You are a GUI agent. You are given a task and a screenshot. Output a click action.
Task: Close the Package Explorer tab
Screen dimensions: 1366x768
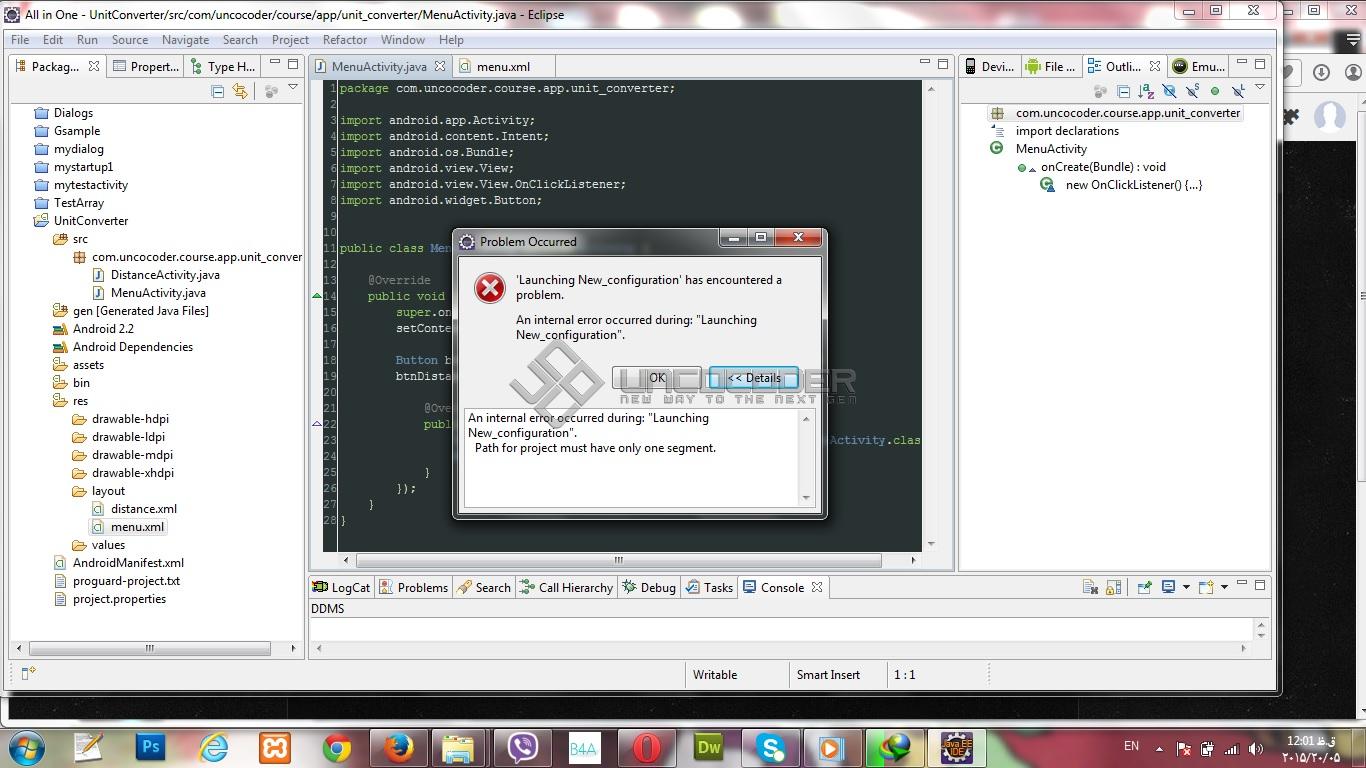tap(94, 66)
